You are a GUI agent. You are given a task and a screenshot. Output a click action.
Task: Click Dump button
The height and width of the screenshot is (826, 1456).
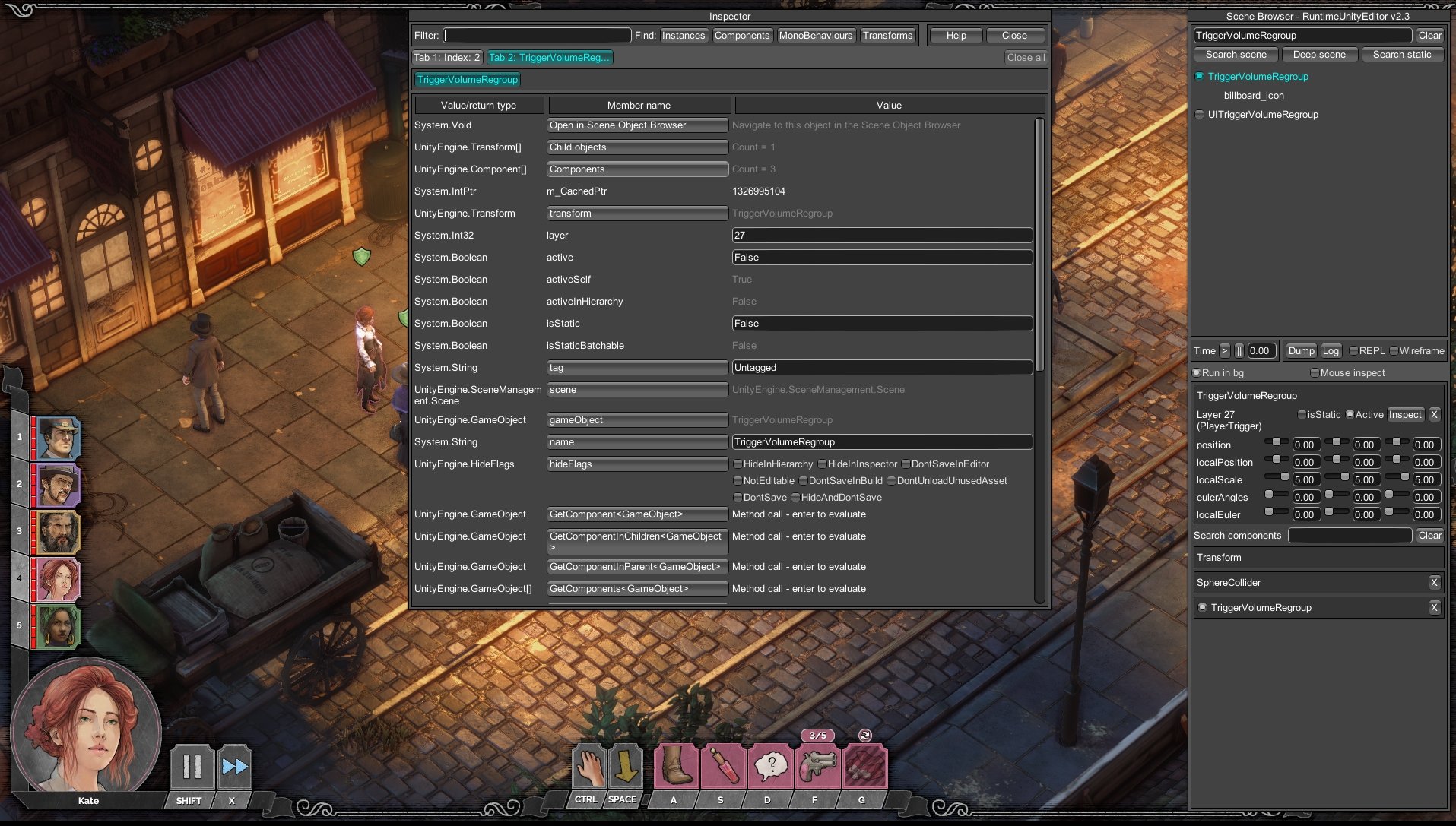pos(1301,351)
